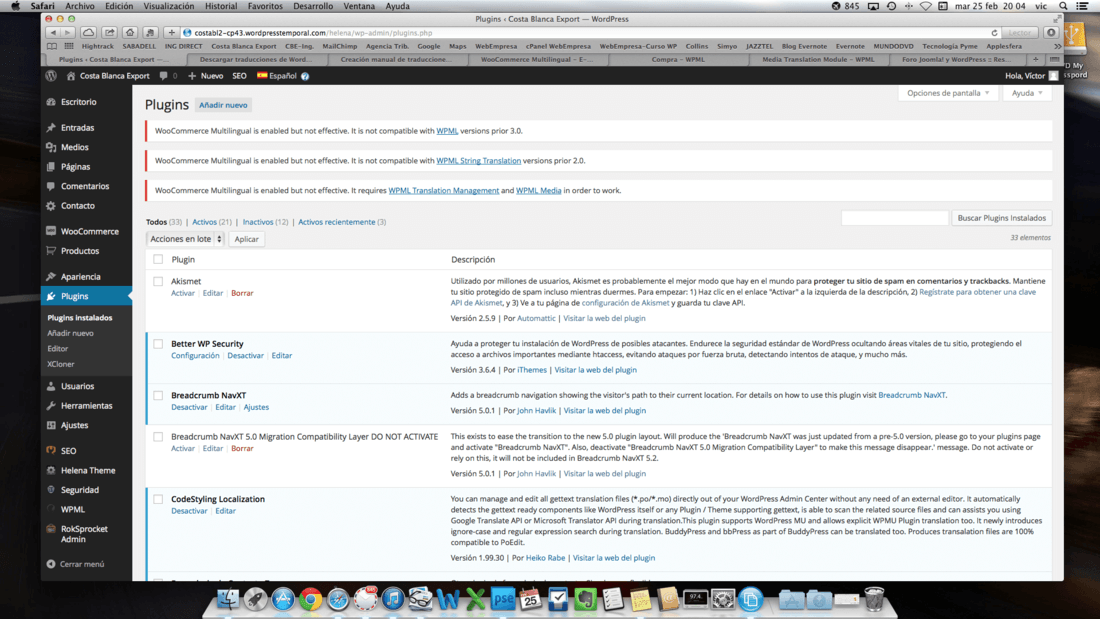Open the comments bubble in admin bar

(x=167, y=76)
